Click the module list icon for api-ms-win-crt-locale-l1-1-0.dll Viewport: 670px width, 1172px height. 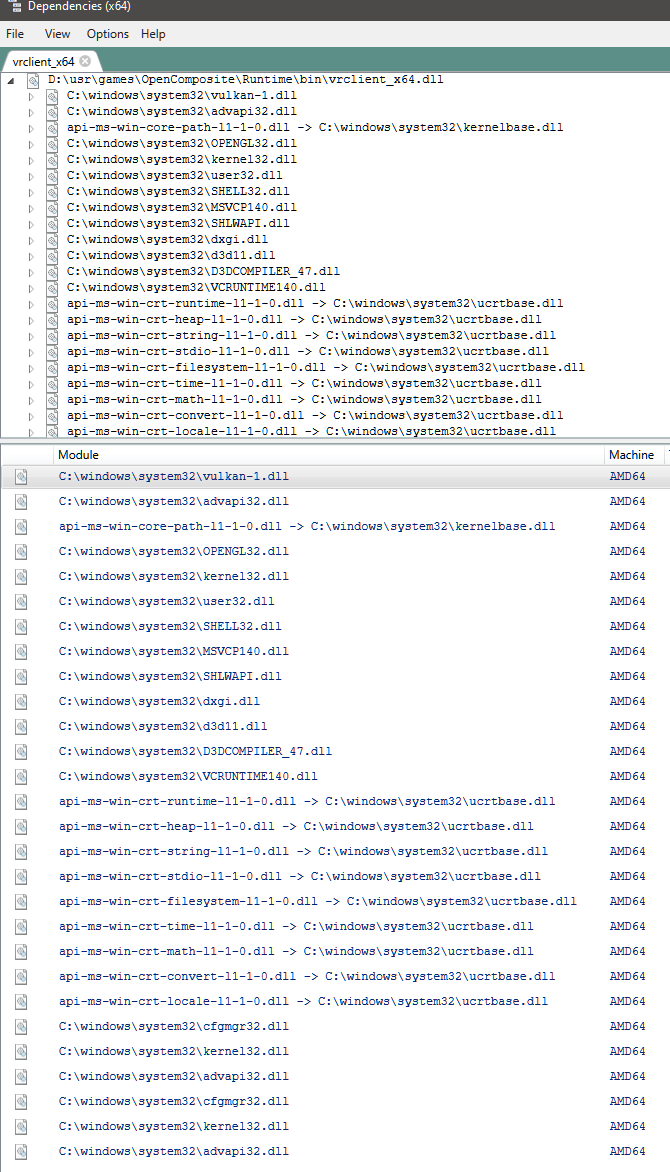[21, 1002]
